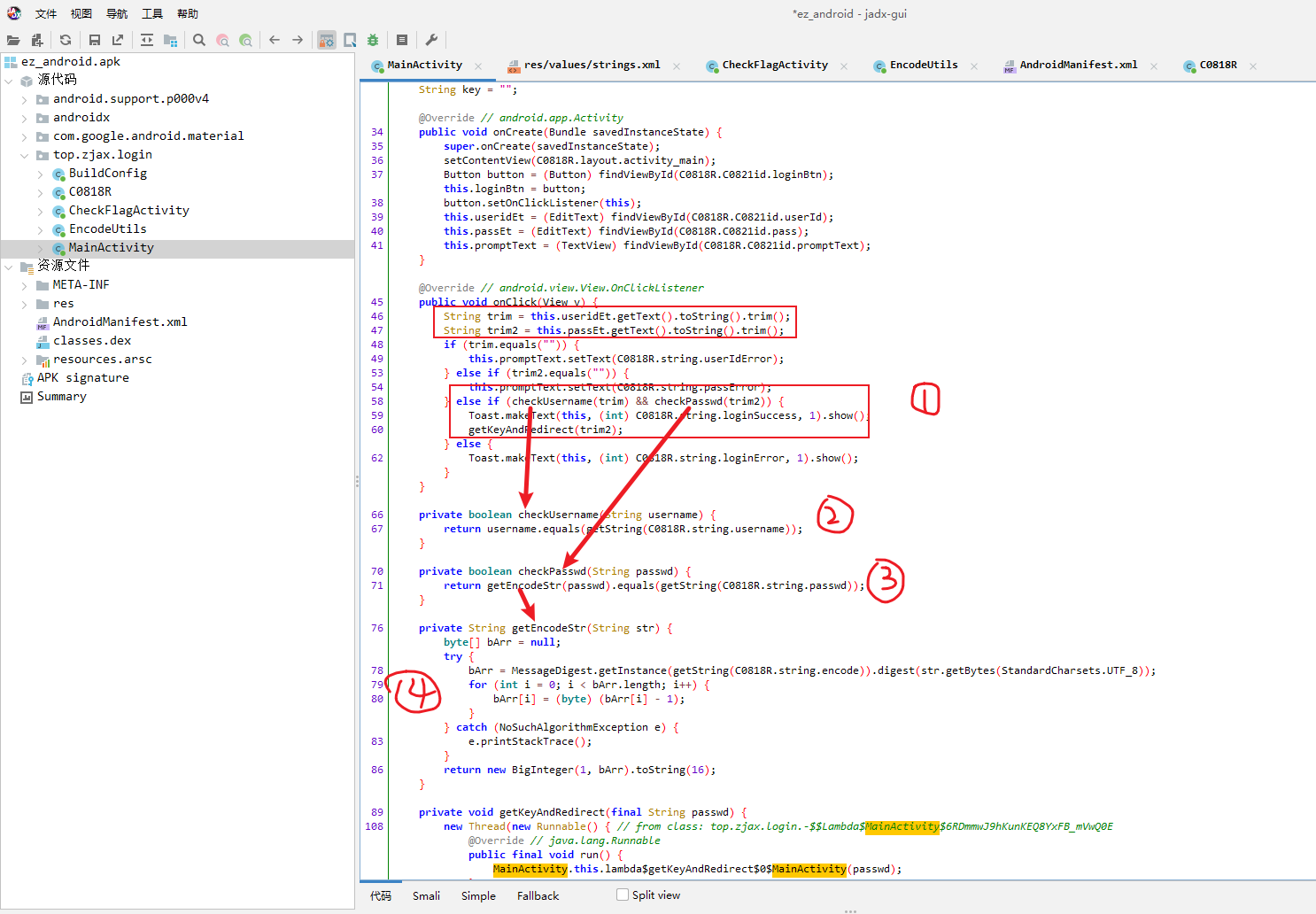The image size is (1316, 914).
Task: Expand the android.support.p000v4 package
Action: coord(25,99)
